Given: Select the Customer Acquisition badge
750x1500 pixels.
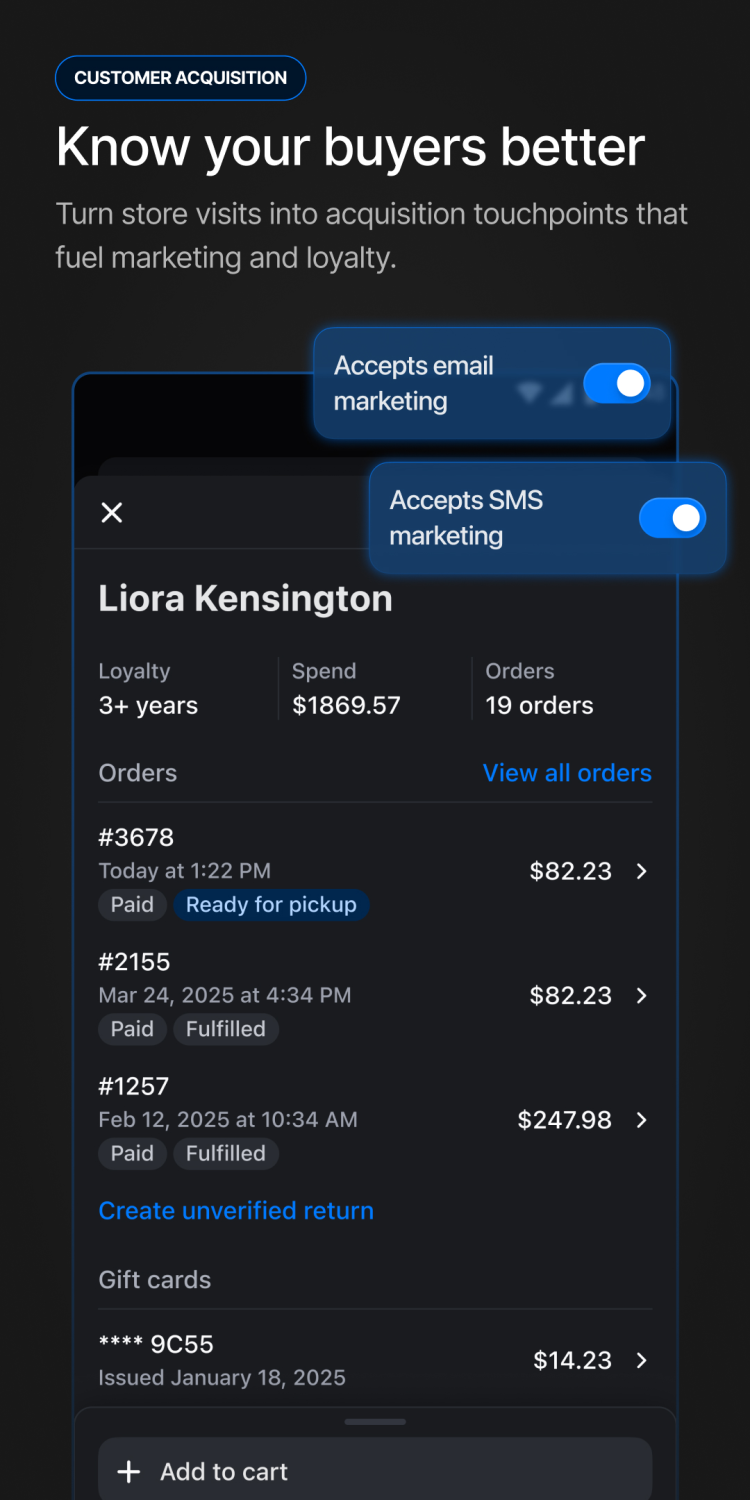Looking at the screenshot, I should (x=180, y=78).
